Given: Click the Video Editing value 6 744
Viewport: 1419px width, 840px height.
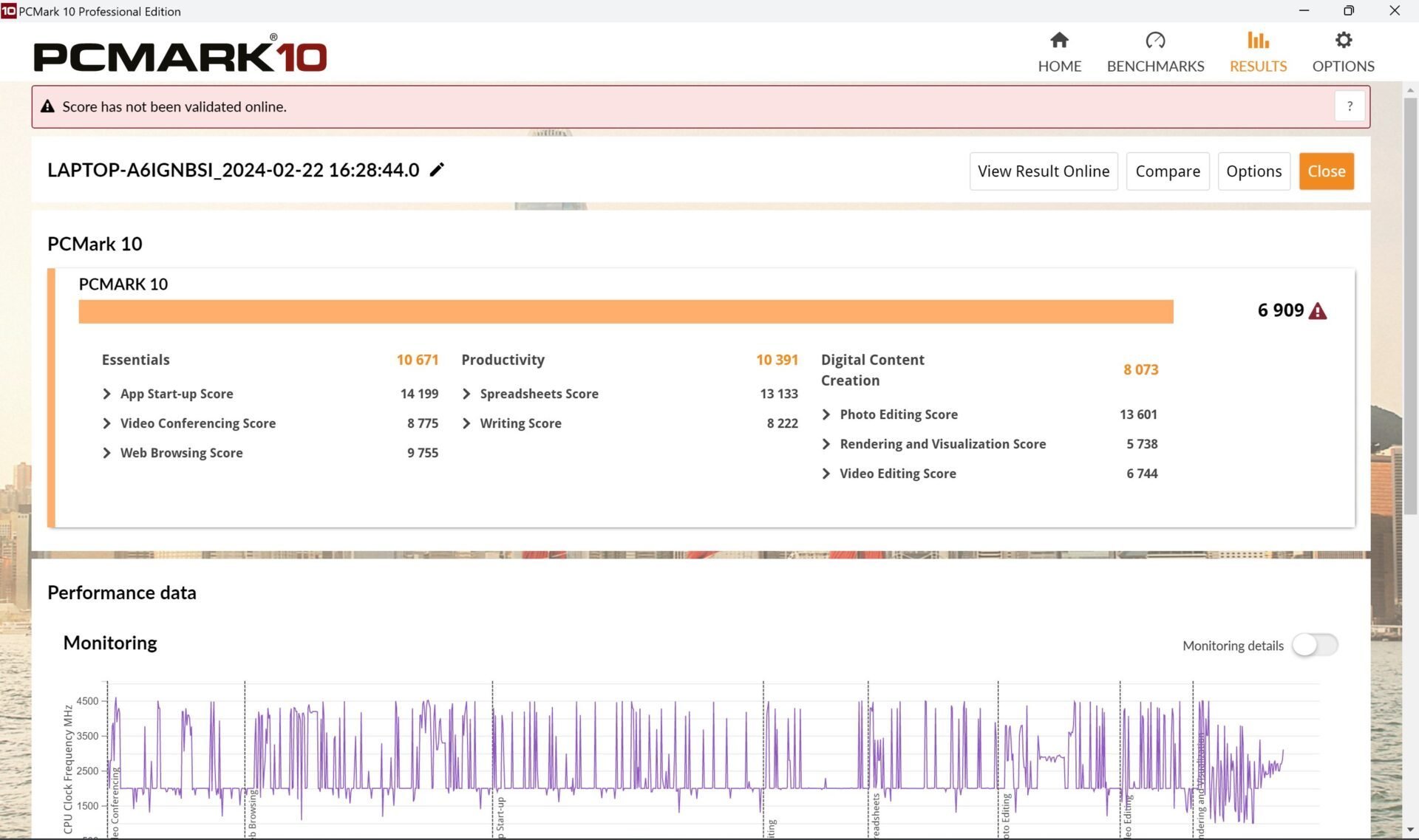Looking at the screenshot, I should (1142, 474).
